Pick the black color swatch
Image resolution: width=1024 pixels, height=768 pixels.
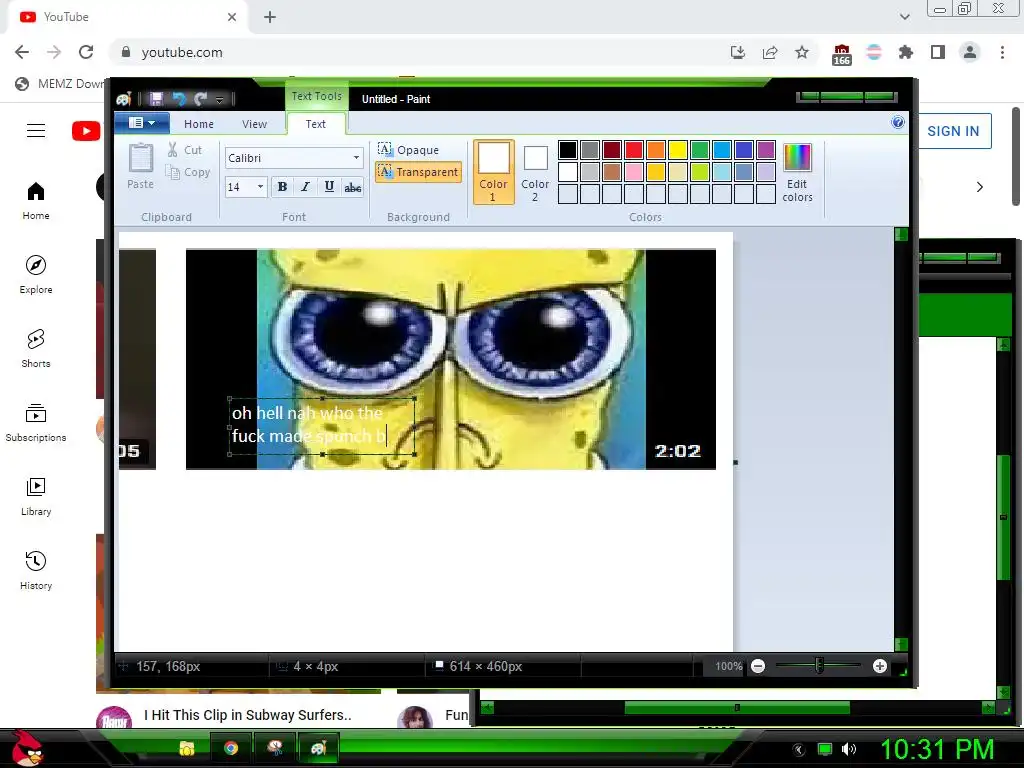click(568, 150)
